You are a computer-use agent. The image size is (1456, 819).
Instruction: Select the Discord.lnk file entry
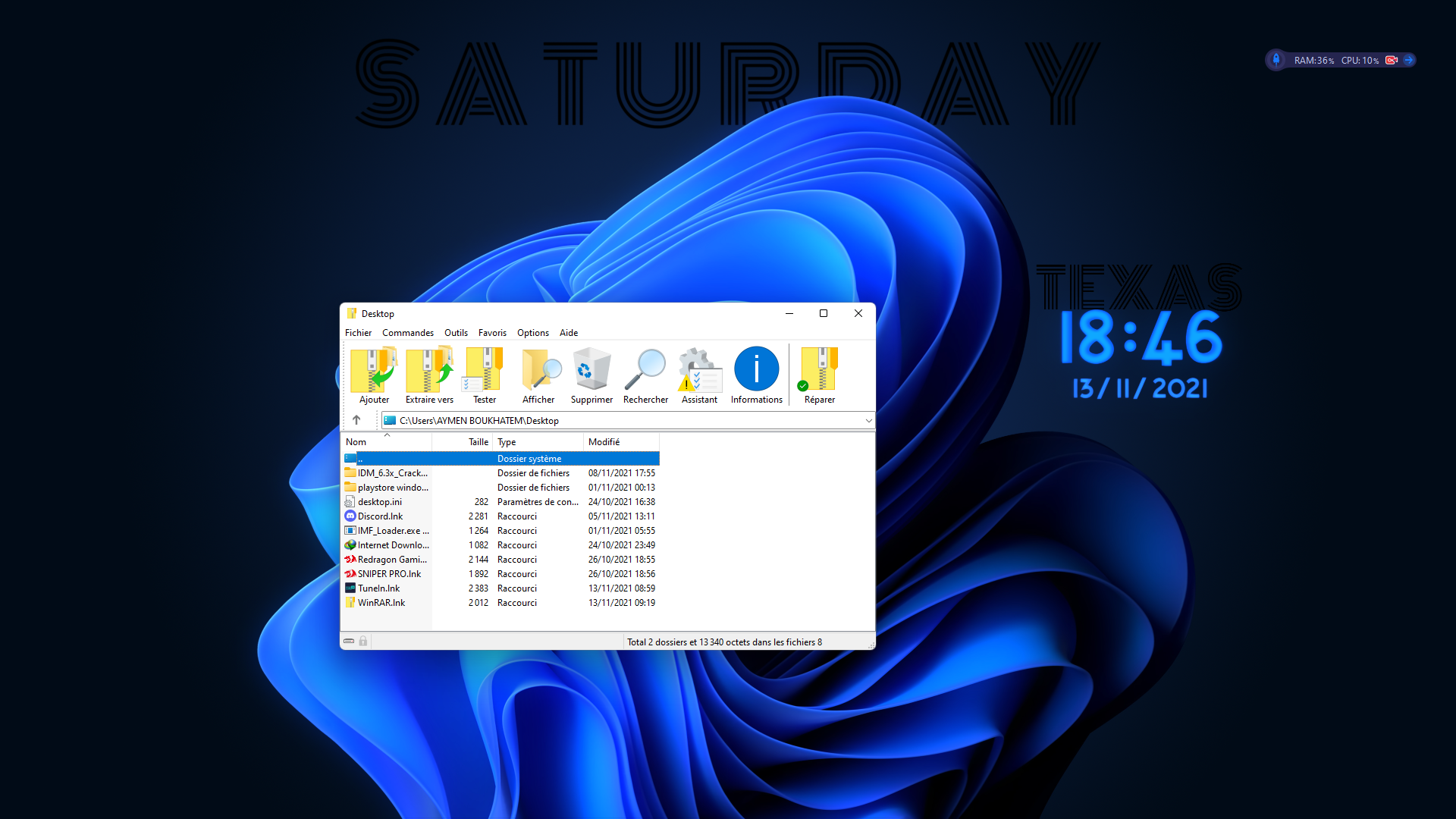[381, 516]
